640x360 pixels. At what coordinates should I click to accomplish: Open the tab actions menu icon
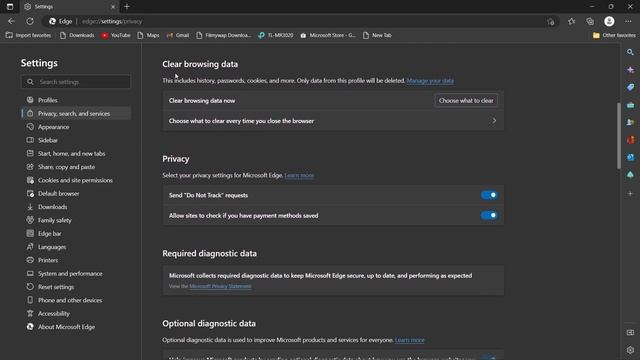point(10,7)
